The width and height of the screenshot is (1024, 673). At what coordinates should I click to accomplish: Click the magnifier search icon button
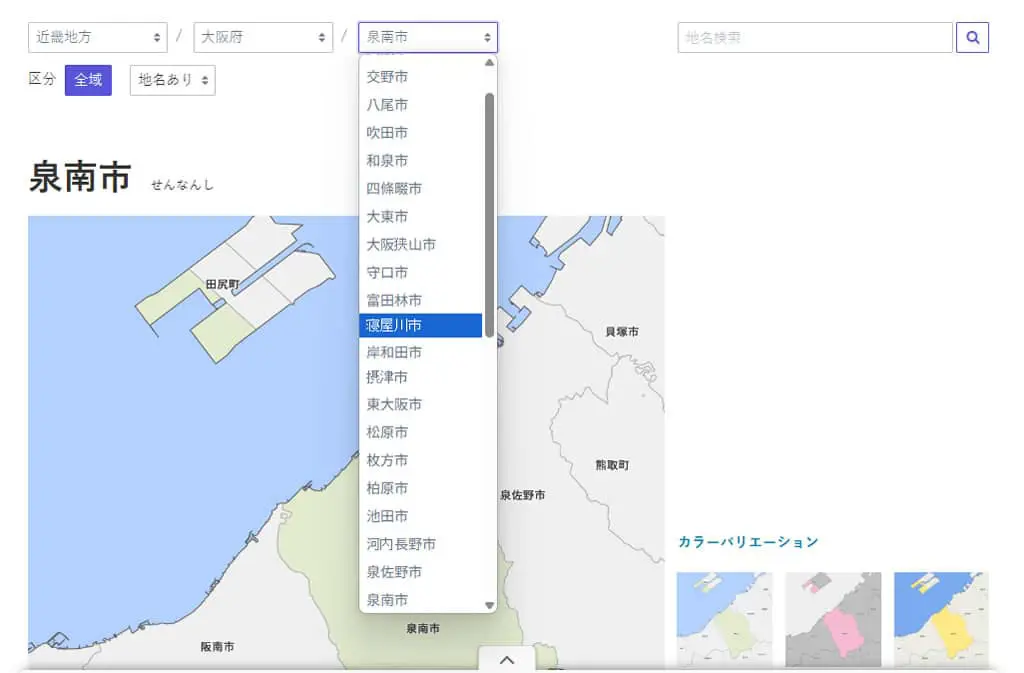tap(972, 38)
